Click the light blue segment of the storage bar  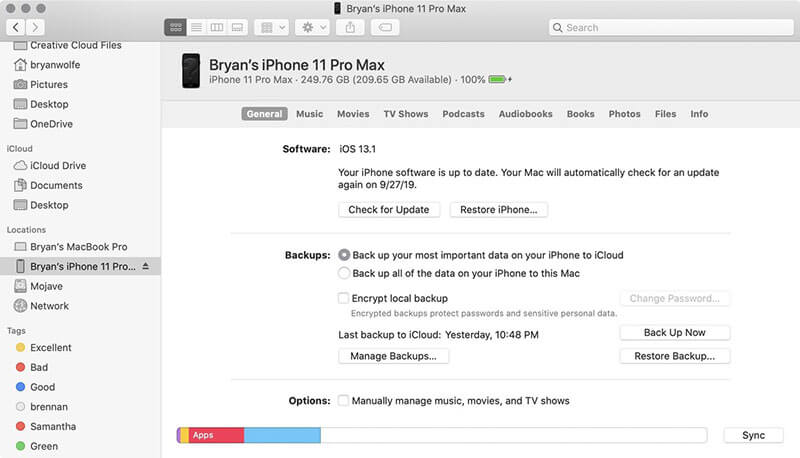(282, 435)
